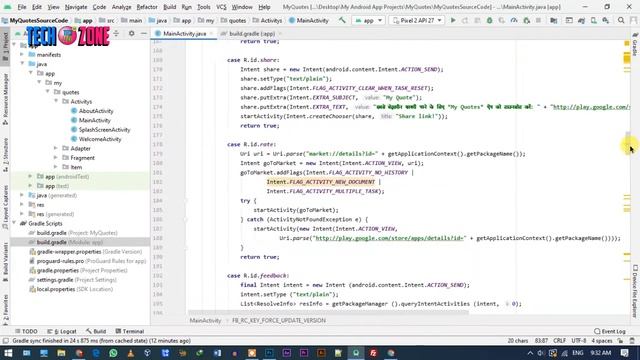Collapse the Activitys folder
Screen dimensions: 640x360
(56, 101)
